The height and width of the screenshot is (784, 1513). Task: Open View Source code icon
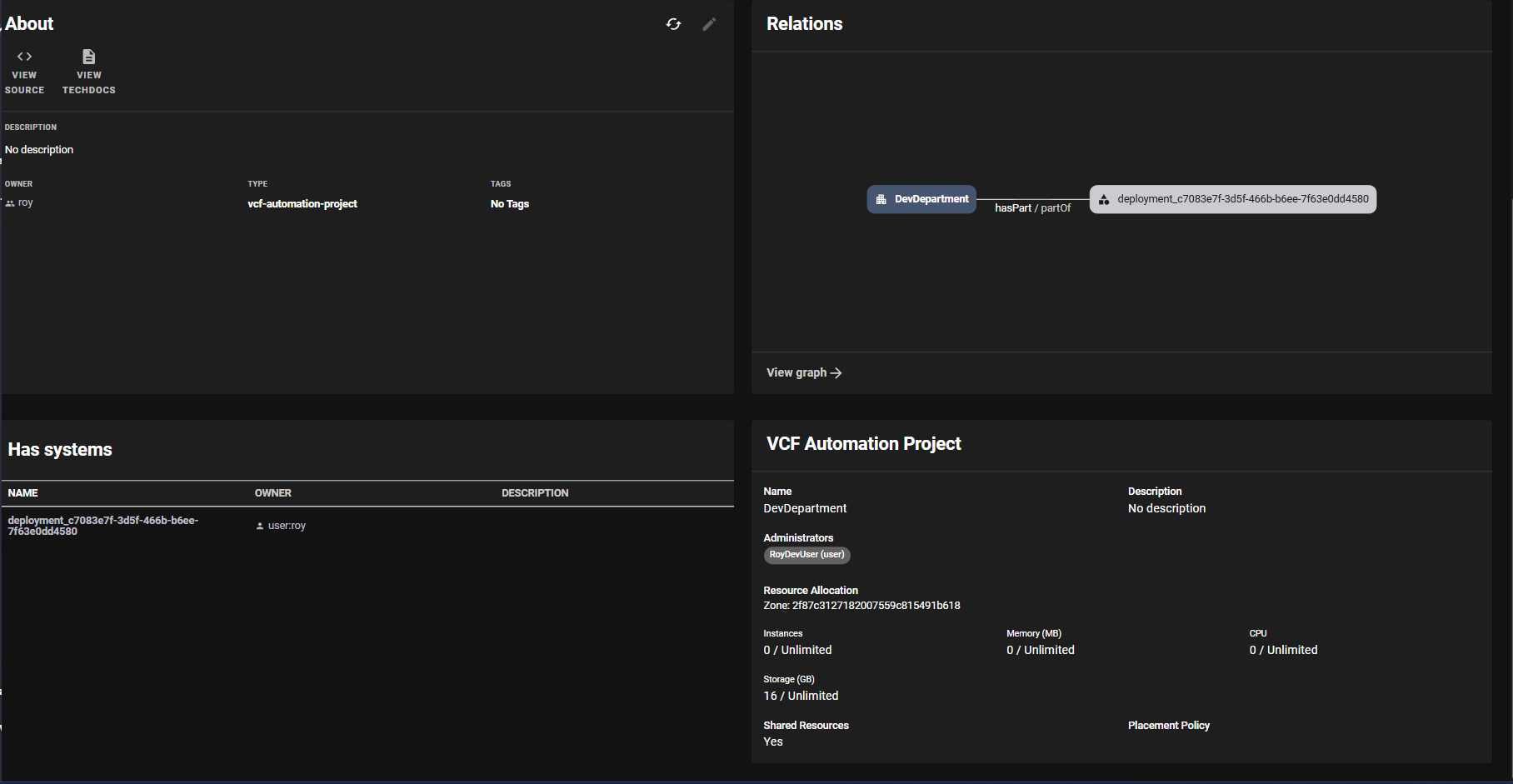tap(24, 57)
